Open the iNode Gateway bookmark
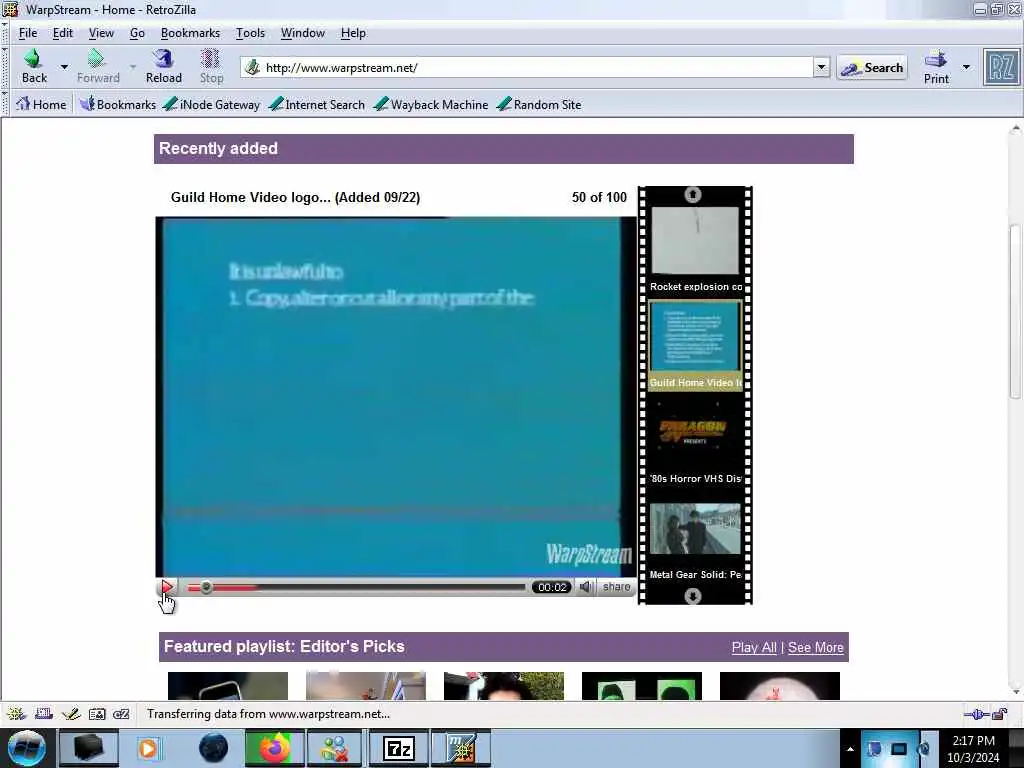1024x768 pixels. (x=212, y=104)
